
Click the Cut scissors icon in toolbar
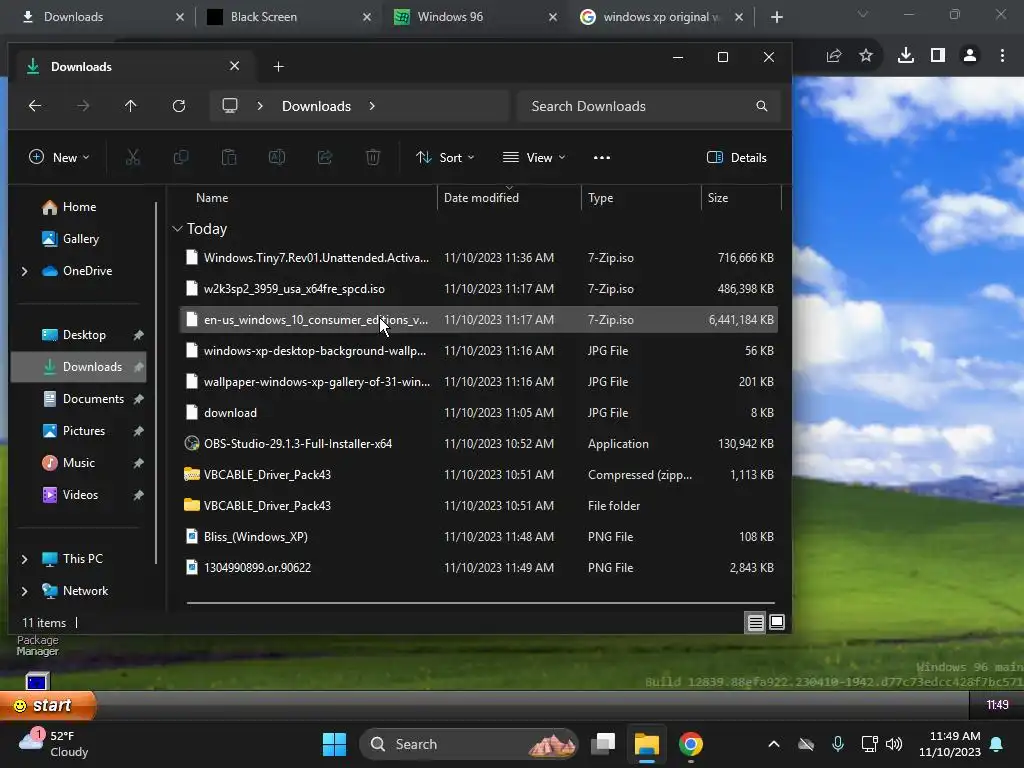pos(133,157)
